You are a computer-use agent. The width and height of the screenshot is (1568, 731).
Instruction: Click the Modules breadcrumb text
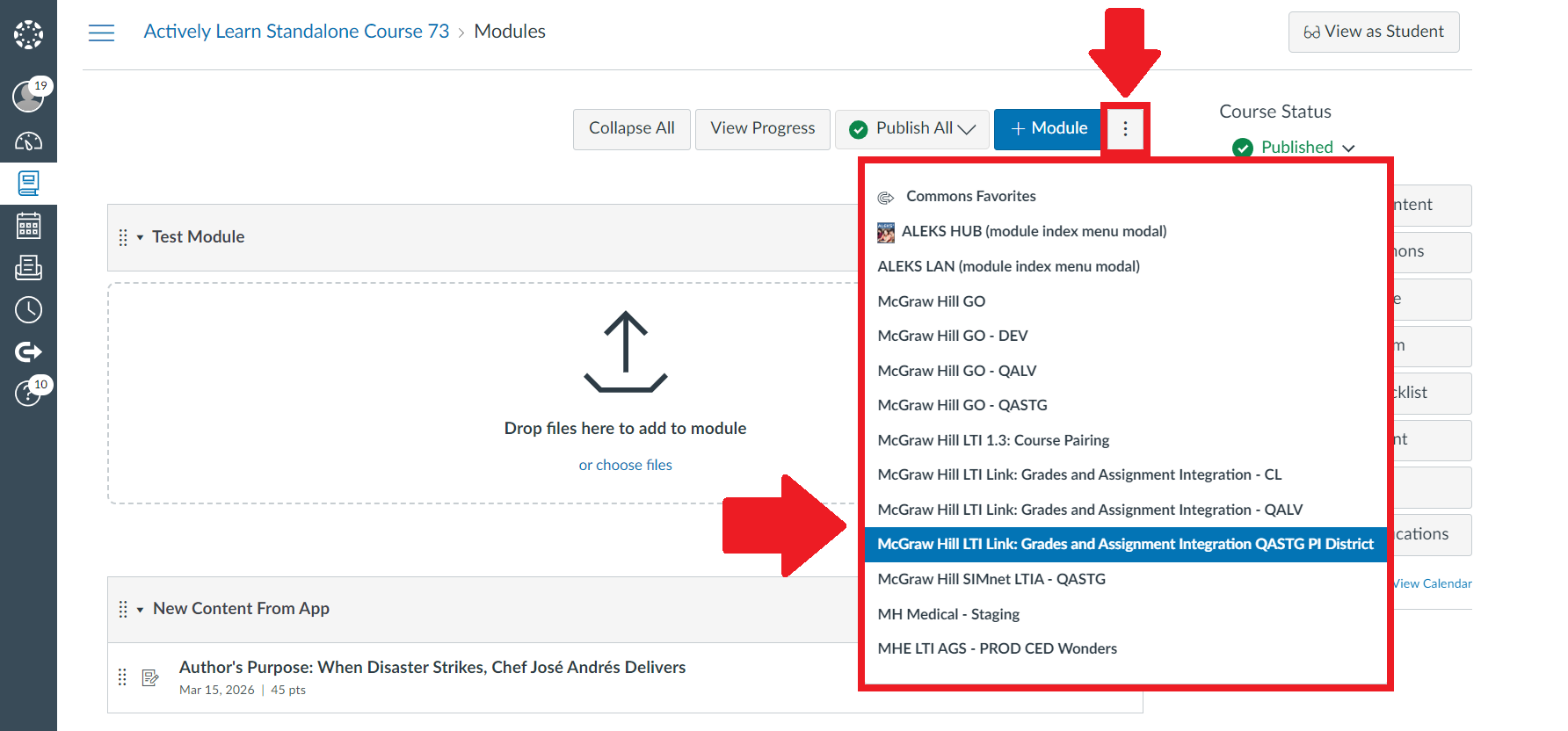pyautogui.click(x=510, y=32)
